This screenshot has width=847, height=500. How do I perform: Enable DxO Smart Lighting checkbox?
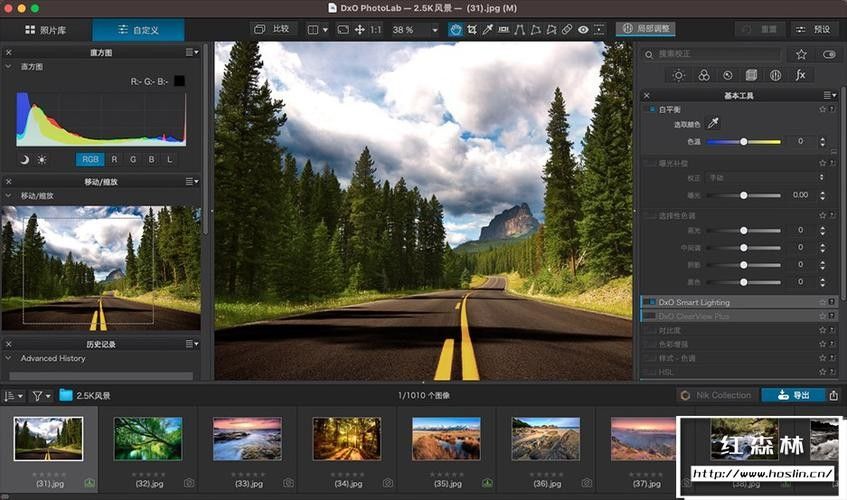click(x=650, y=302)
